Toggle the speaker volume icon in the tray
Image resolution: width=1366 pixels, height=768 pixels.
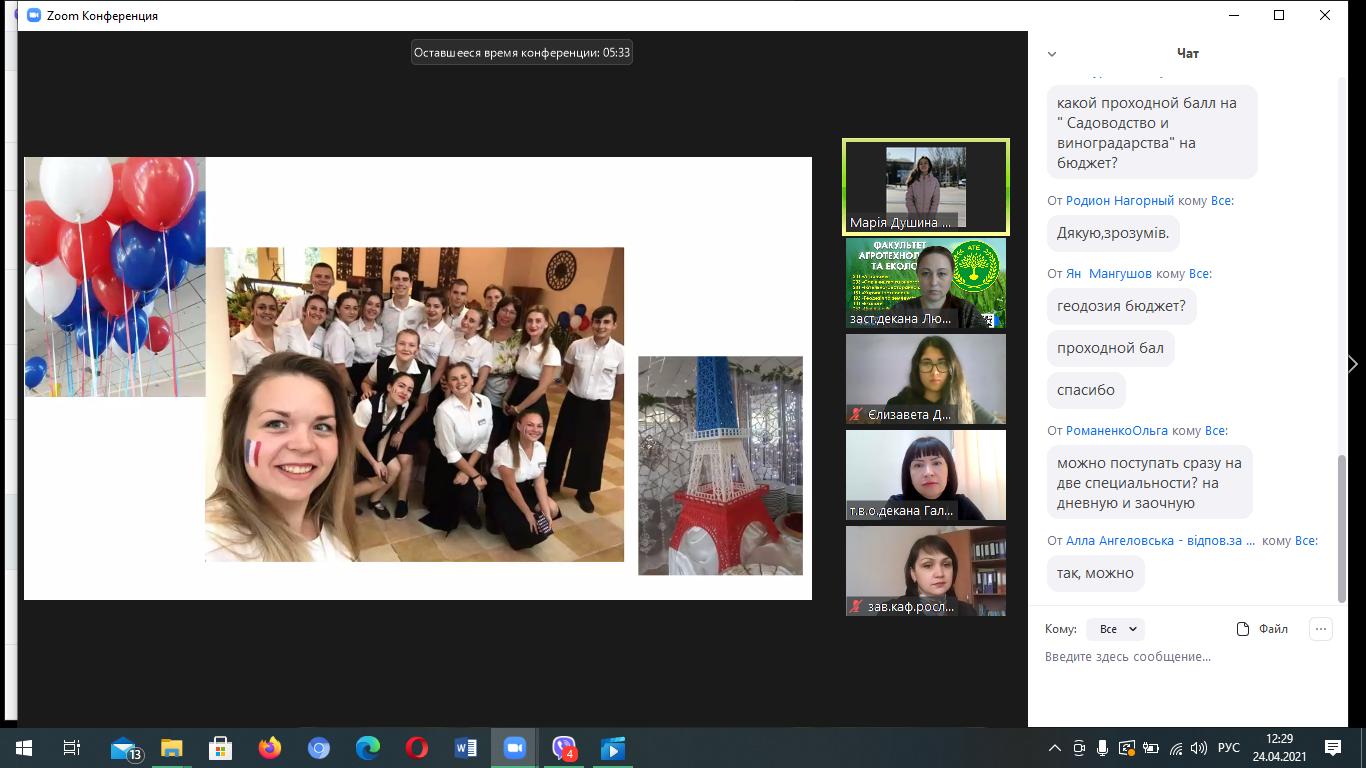(x=1199, y=748)
